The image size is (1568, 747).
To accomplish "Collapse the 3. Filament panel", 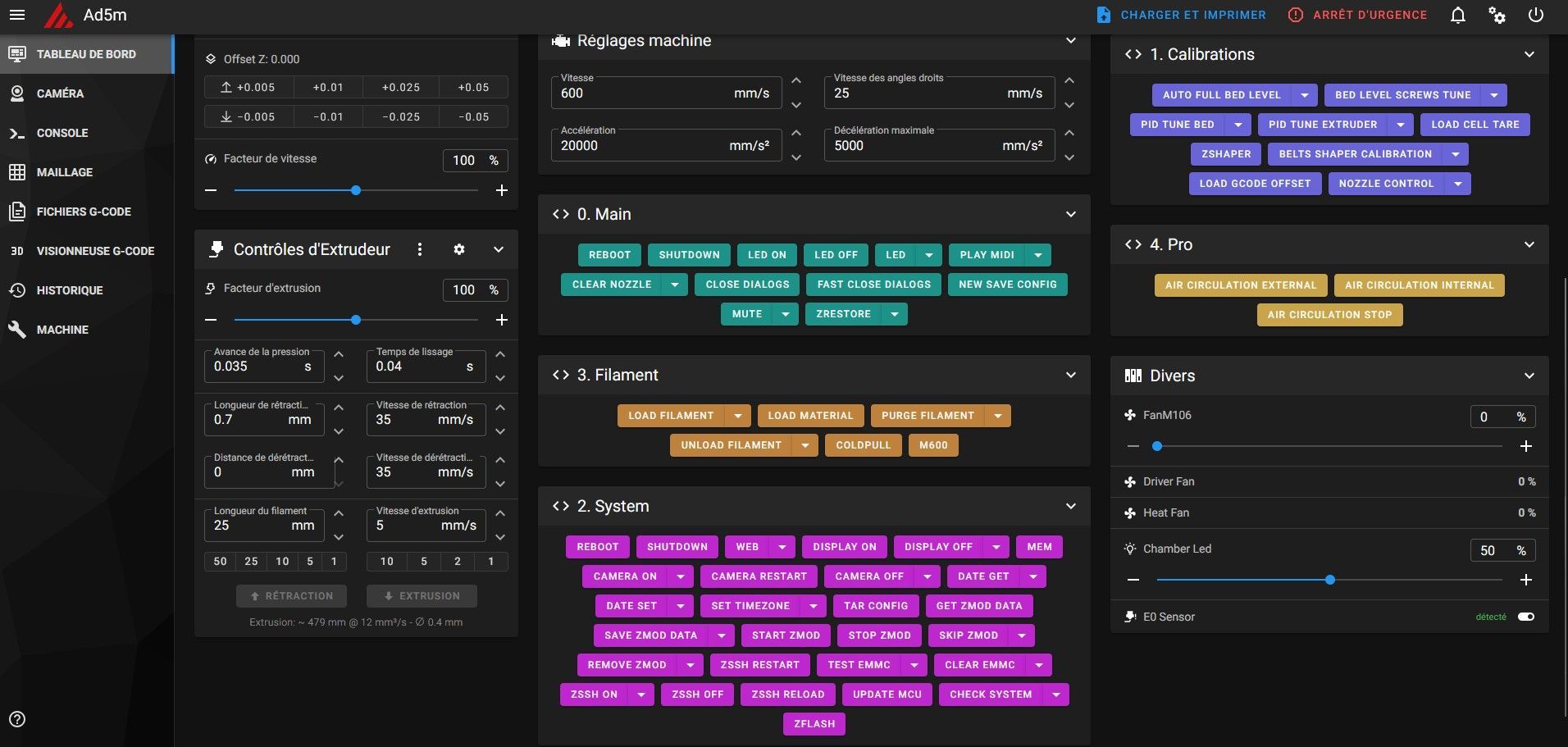I will click(1071, 375).
